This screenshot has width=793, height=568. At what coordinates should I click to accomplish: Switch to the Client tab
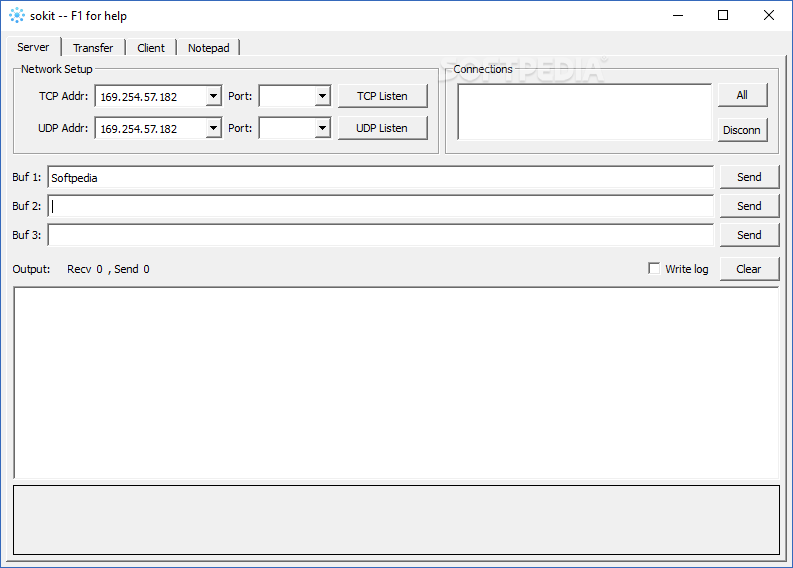(x=151, y=48)
